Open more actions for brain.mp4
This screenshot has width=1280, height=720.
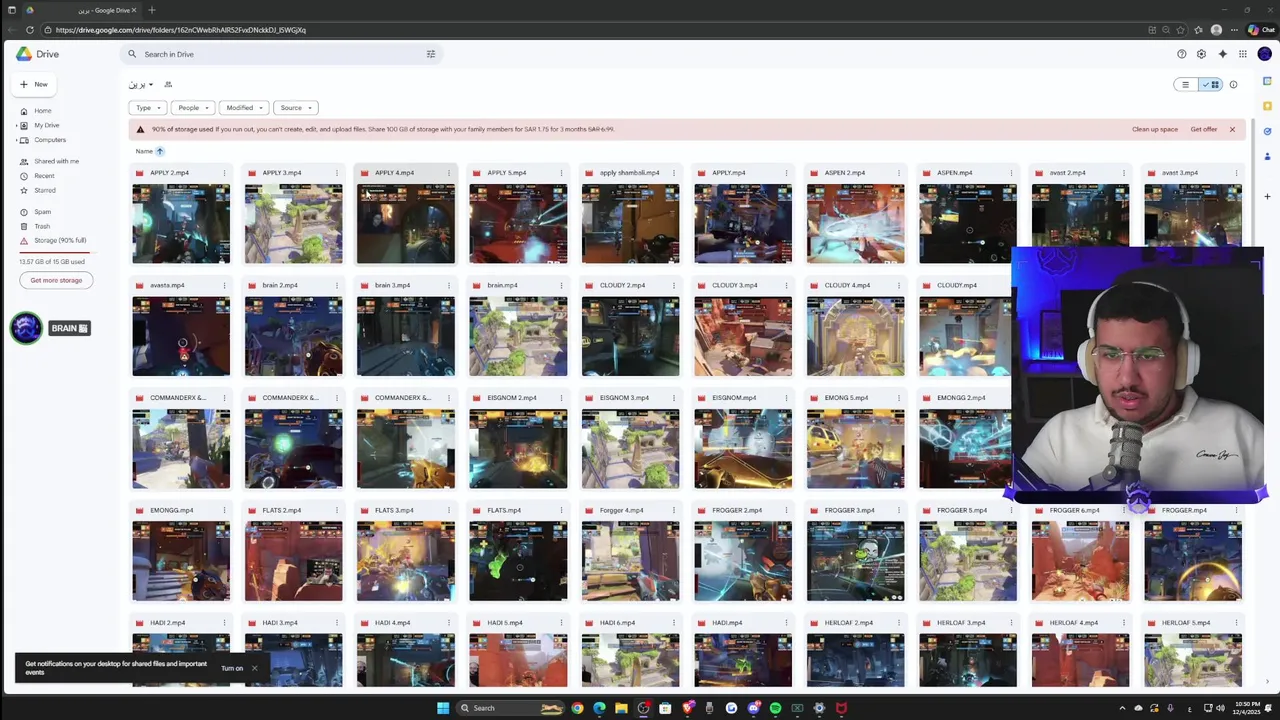click(561, 286)
